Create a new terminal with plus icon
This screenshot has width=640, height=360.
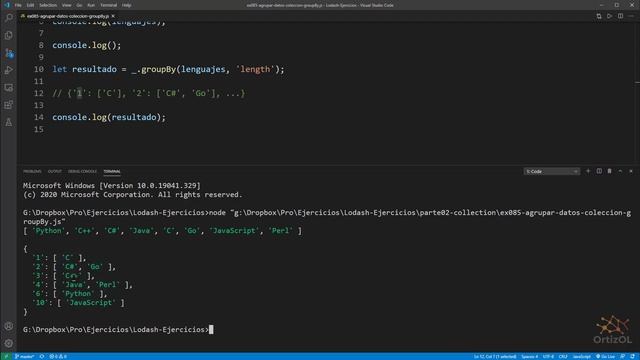click(x=588, y=171)
